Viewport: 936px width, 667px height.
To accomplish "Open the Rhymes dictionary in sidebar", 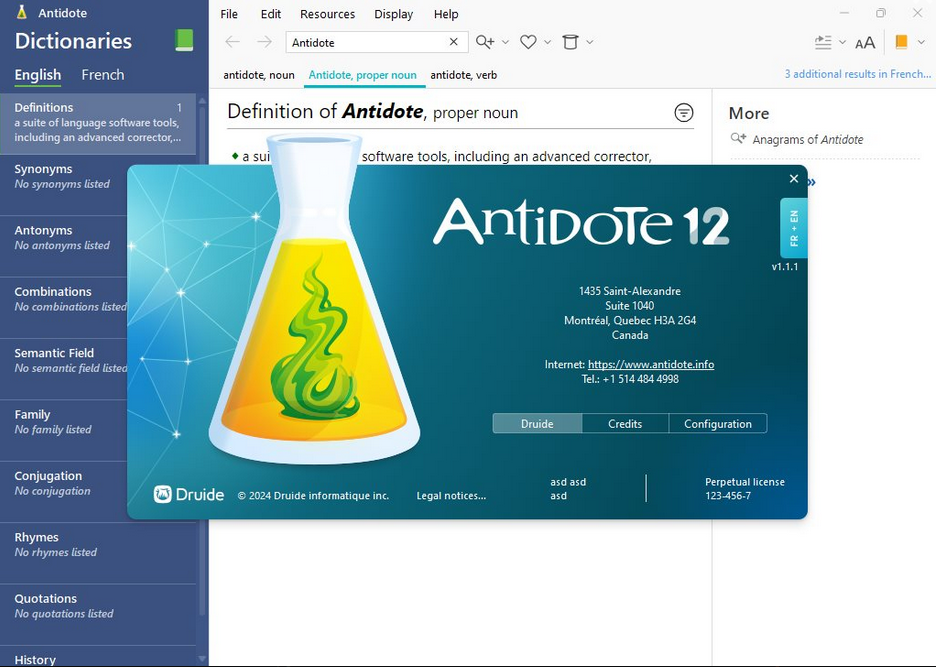I will coord(98,554).
